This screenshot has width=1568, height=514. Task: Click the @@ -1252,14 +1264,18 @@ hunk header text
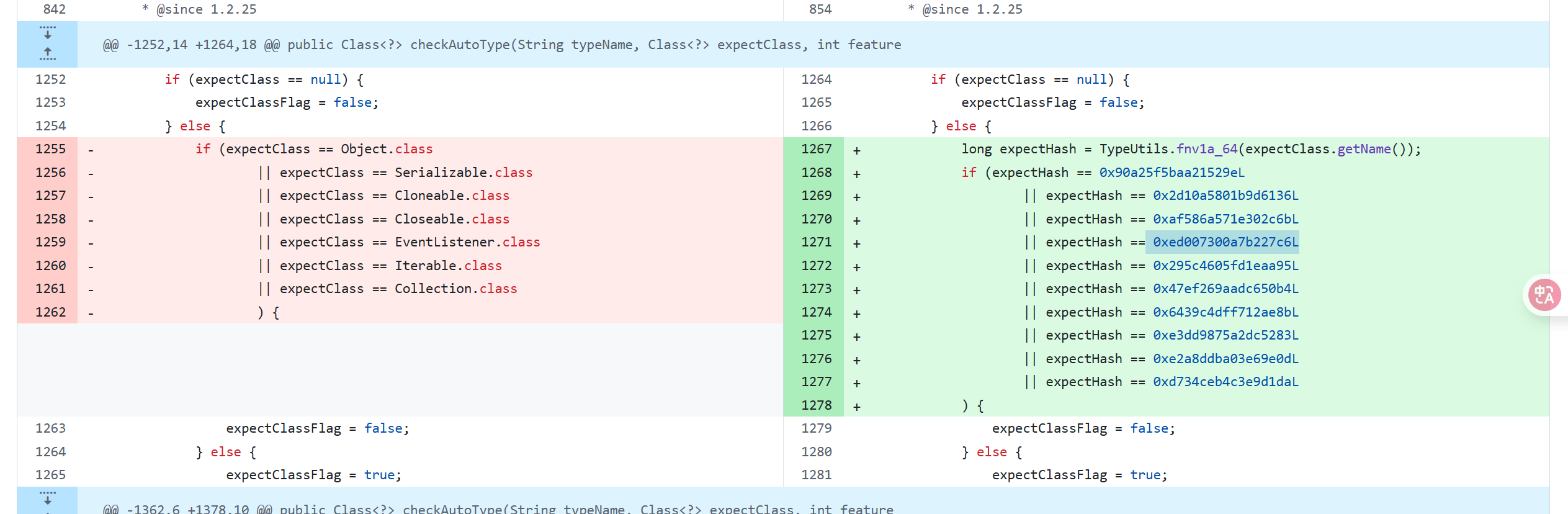(501, 45)
